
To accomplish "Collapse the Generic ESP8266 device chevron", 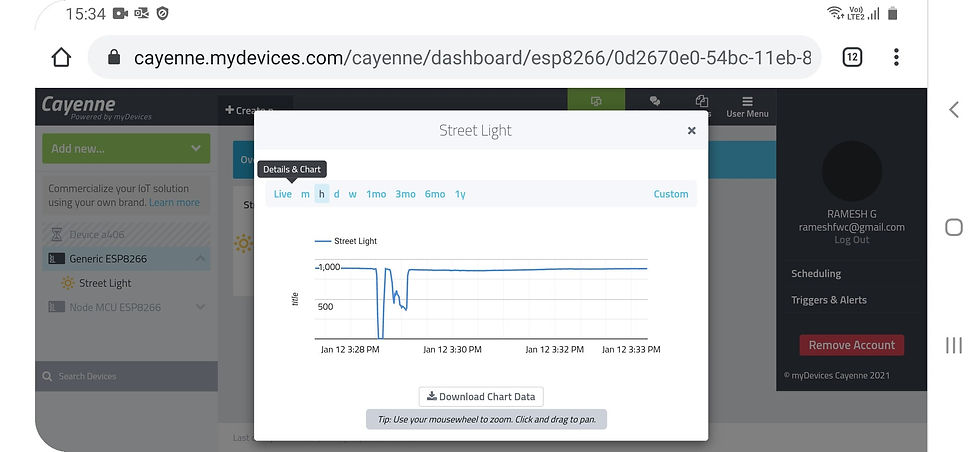I will (200, 258).
